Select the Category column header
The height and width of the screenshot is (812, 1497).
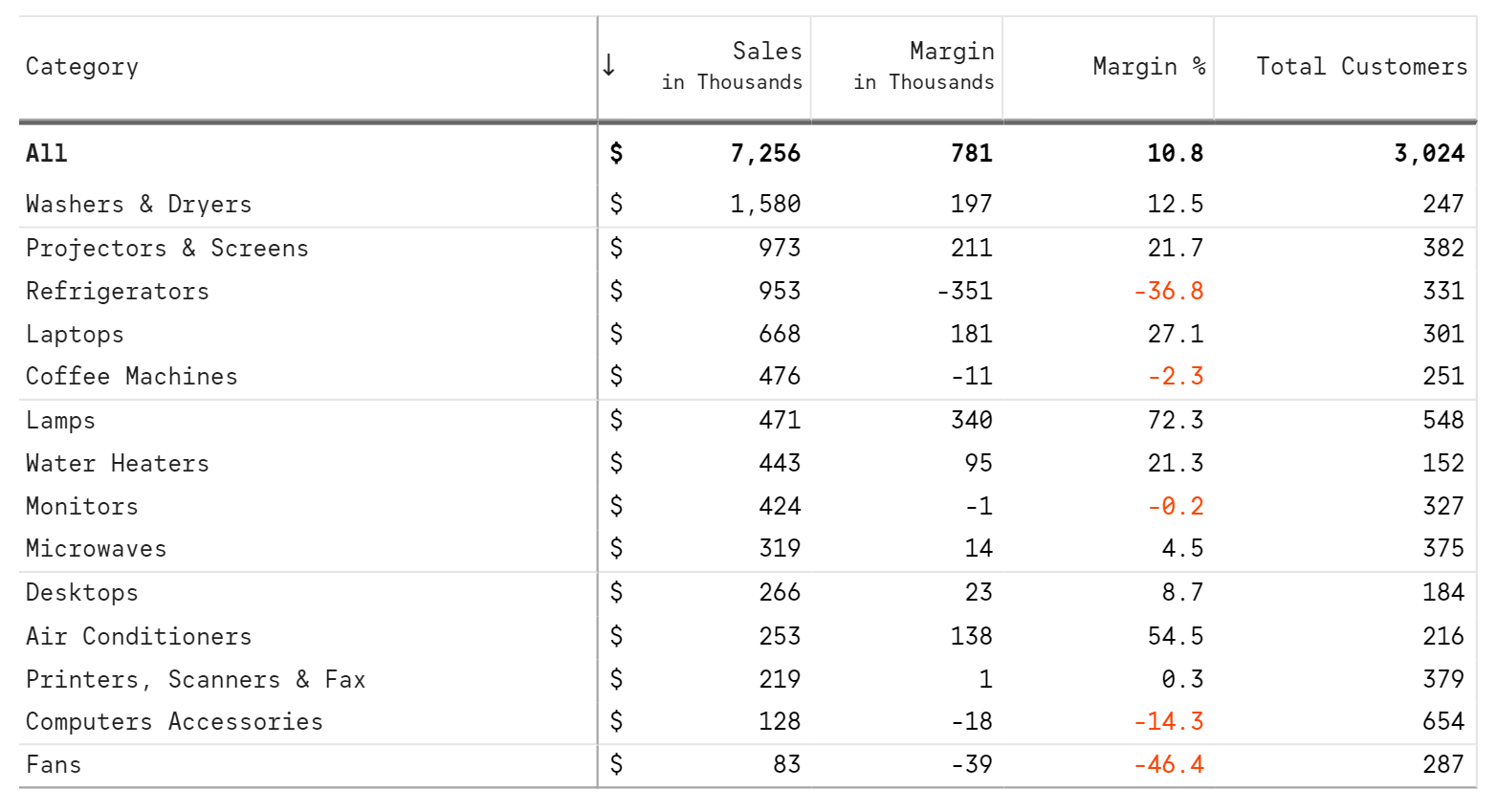tap(82, 67)
